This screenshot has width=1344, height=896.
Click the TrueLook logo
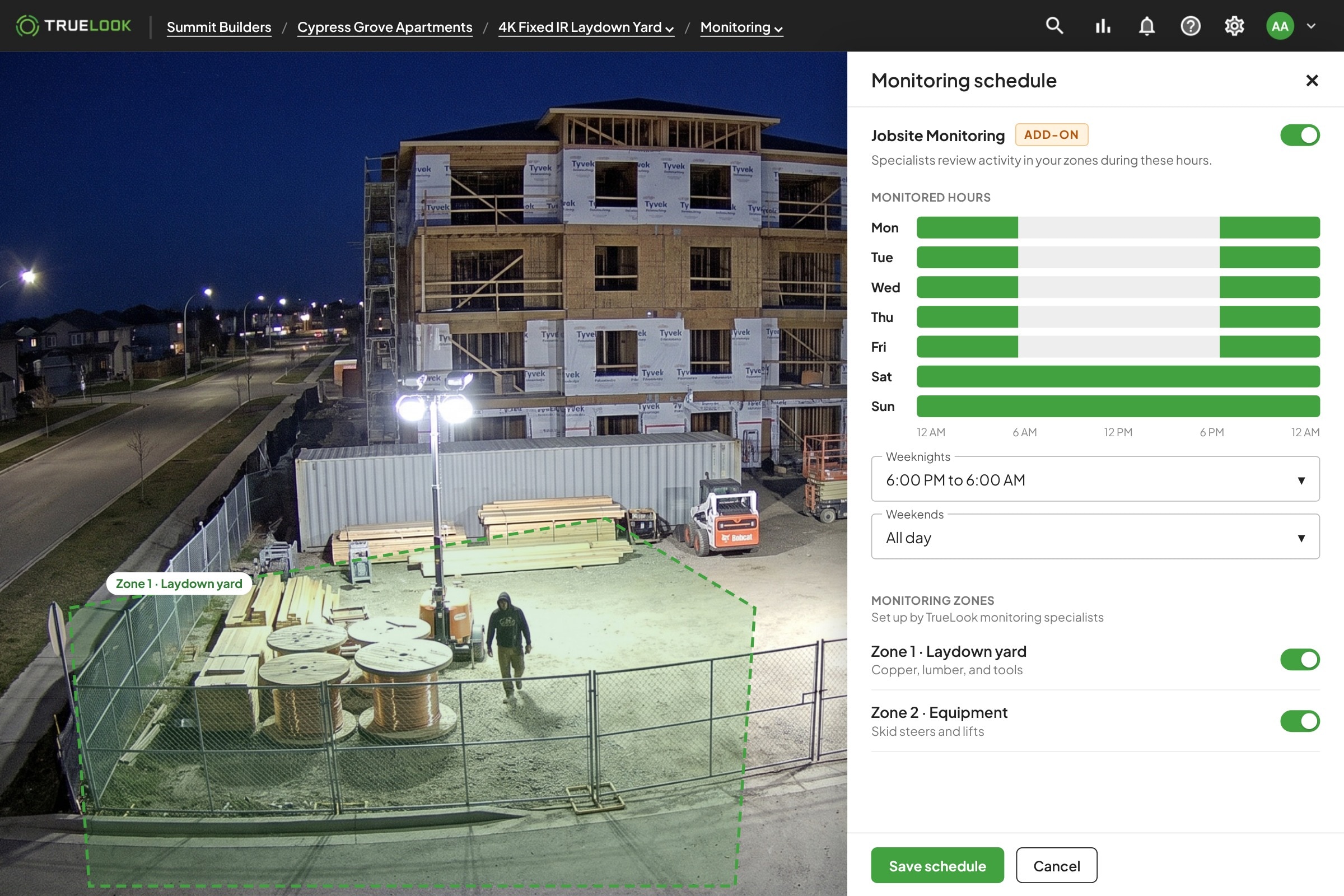click(x=73, y=26)
